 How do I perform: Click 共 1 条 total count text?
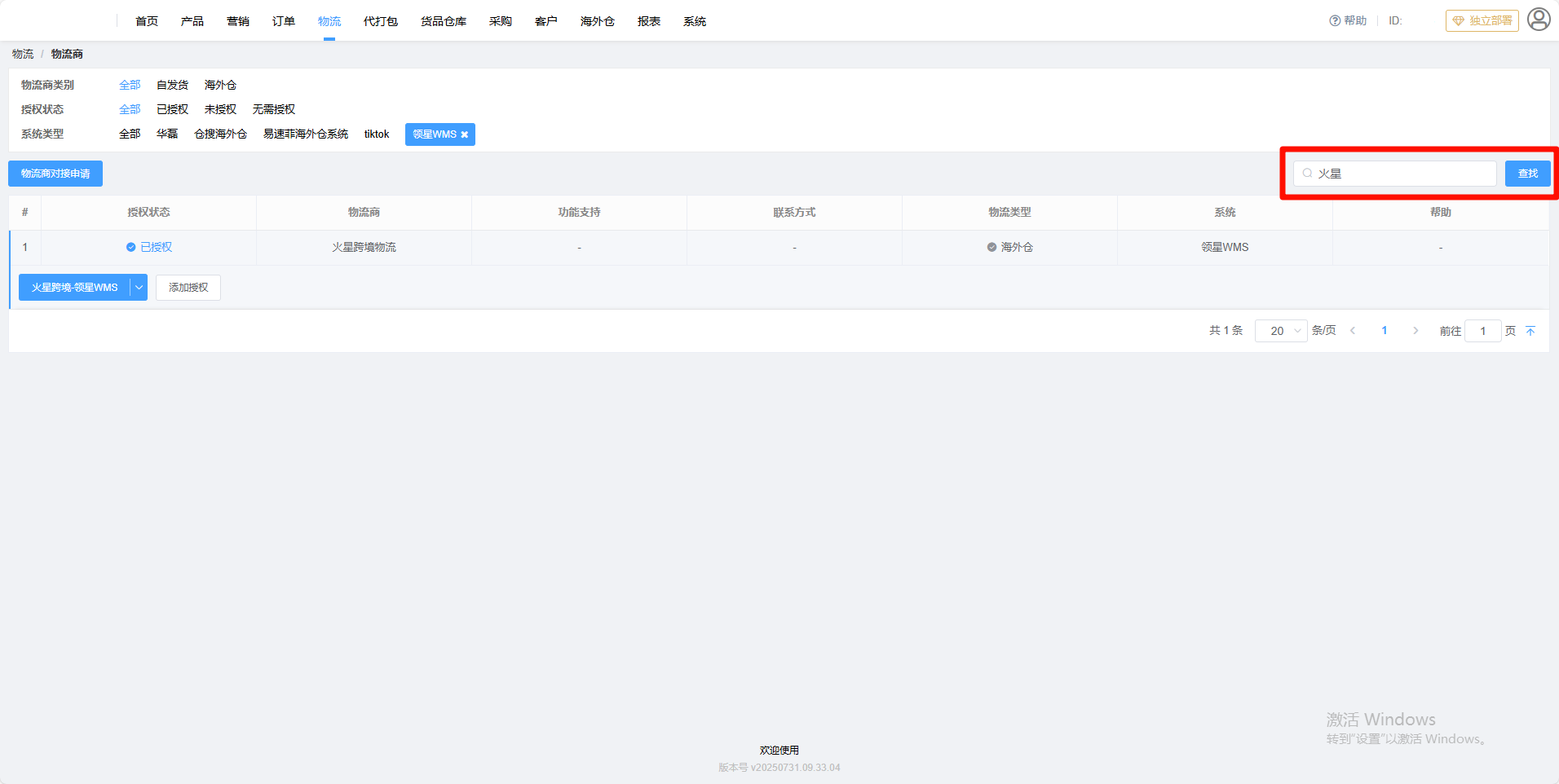[x=1226, y=331]
